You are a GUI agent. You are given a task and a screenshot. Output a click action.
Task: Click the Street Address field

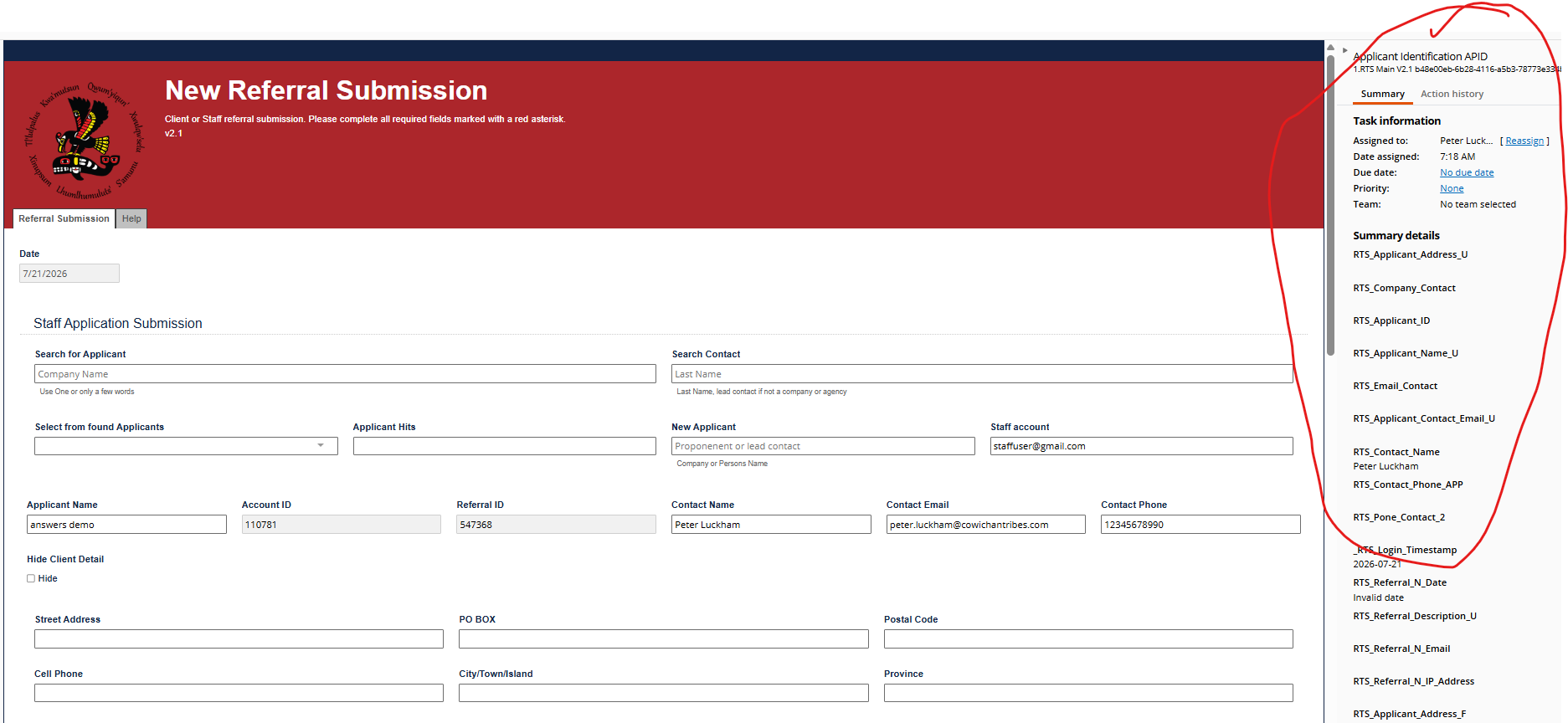[x=239, y=639]
